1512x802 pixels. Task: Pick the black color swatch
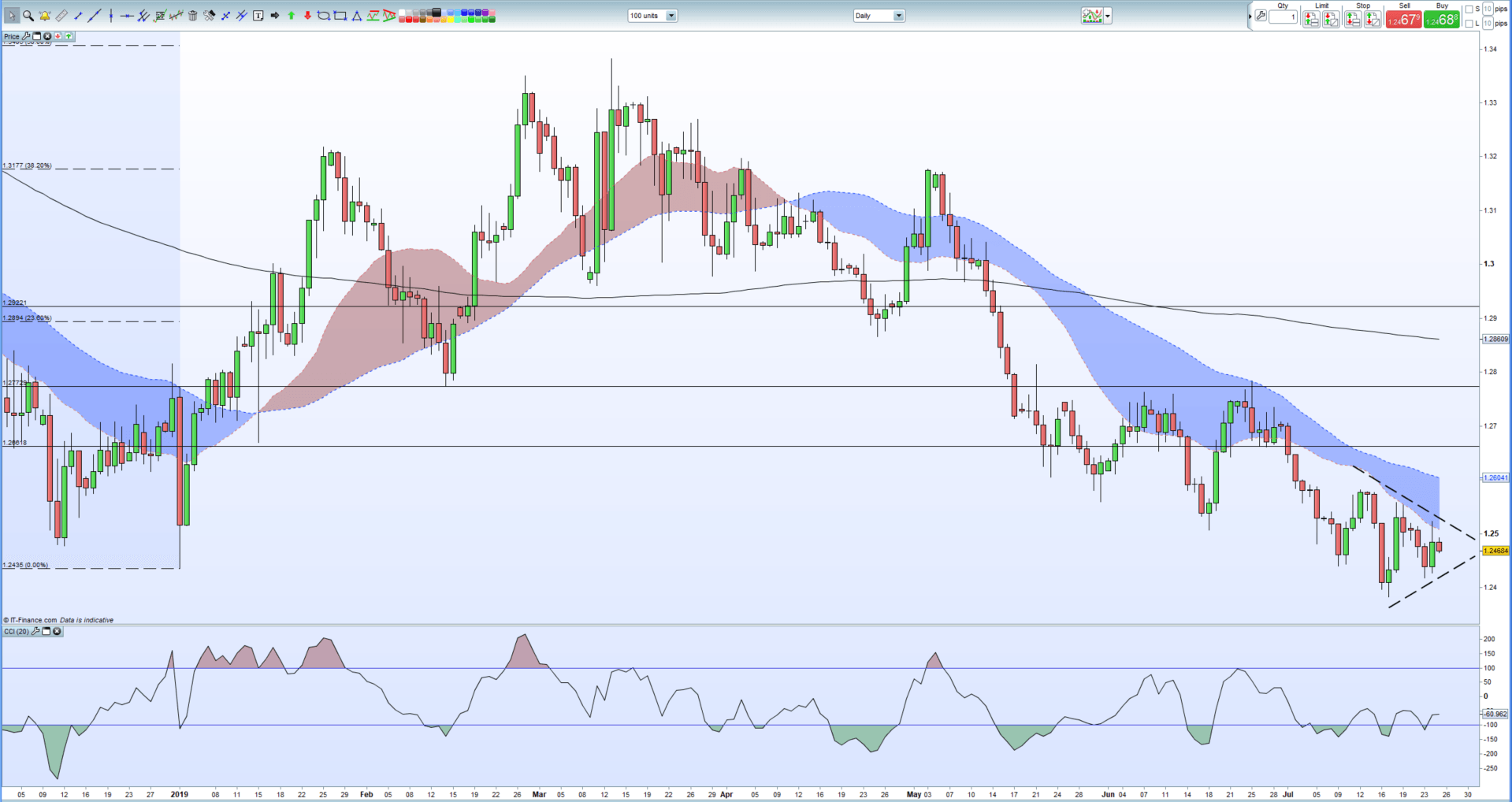(x=437, y=12)
